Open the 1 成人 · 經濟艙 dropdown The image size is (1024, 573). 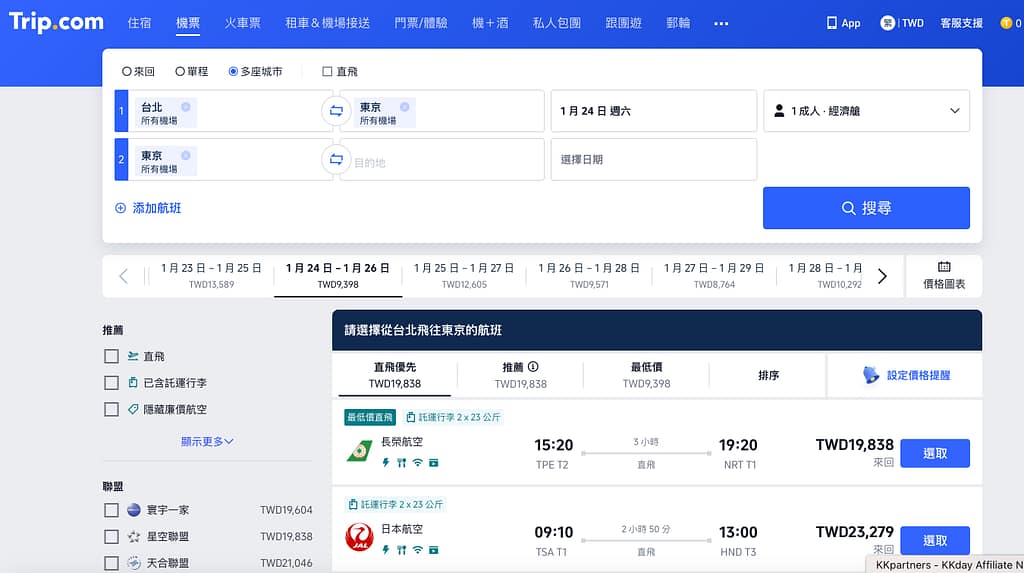[x=866, y=111]
